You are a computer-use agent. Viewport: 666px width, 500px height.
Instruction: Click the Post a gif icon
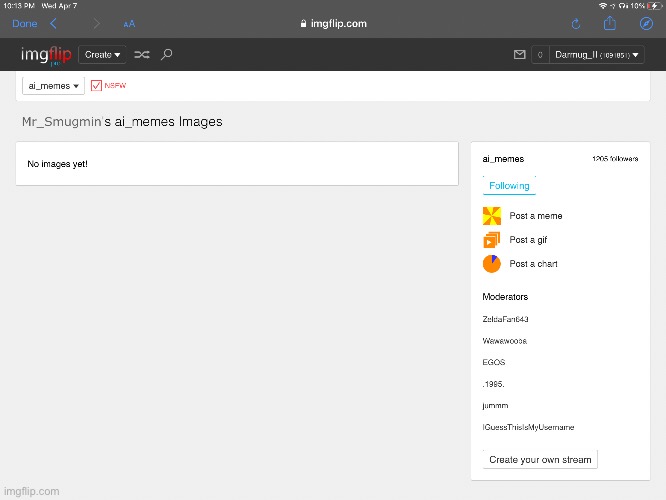pos(491,240)
